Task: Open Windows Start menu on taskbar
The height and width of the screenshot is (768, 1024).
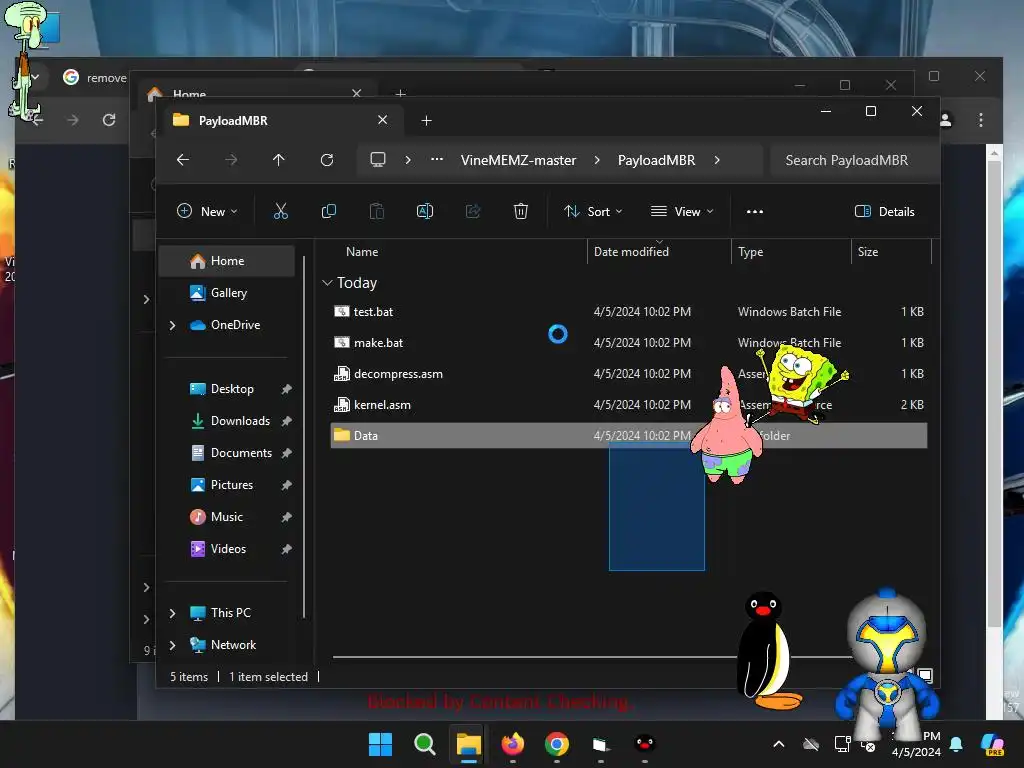Action: click(380, 744)
